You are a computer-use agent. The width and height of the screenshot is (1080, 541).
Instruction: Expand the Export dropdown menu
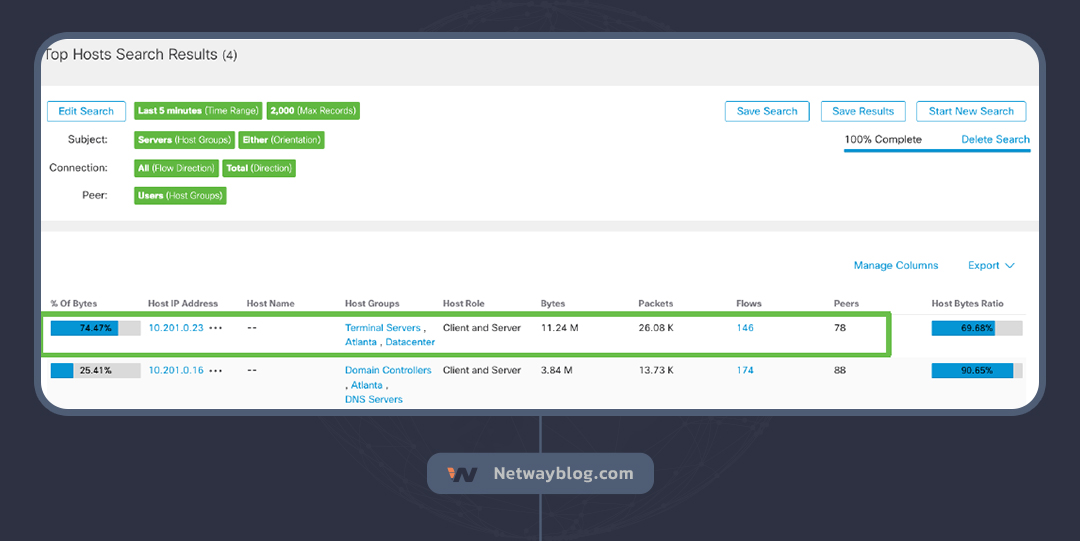(x=990, y=265)
